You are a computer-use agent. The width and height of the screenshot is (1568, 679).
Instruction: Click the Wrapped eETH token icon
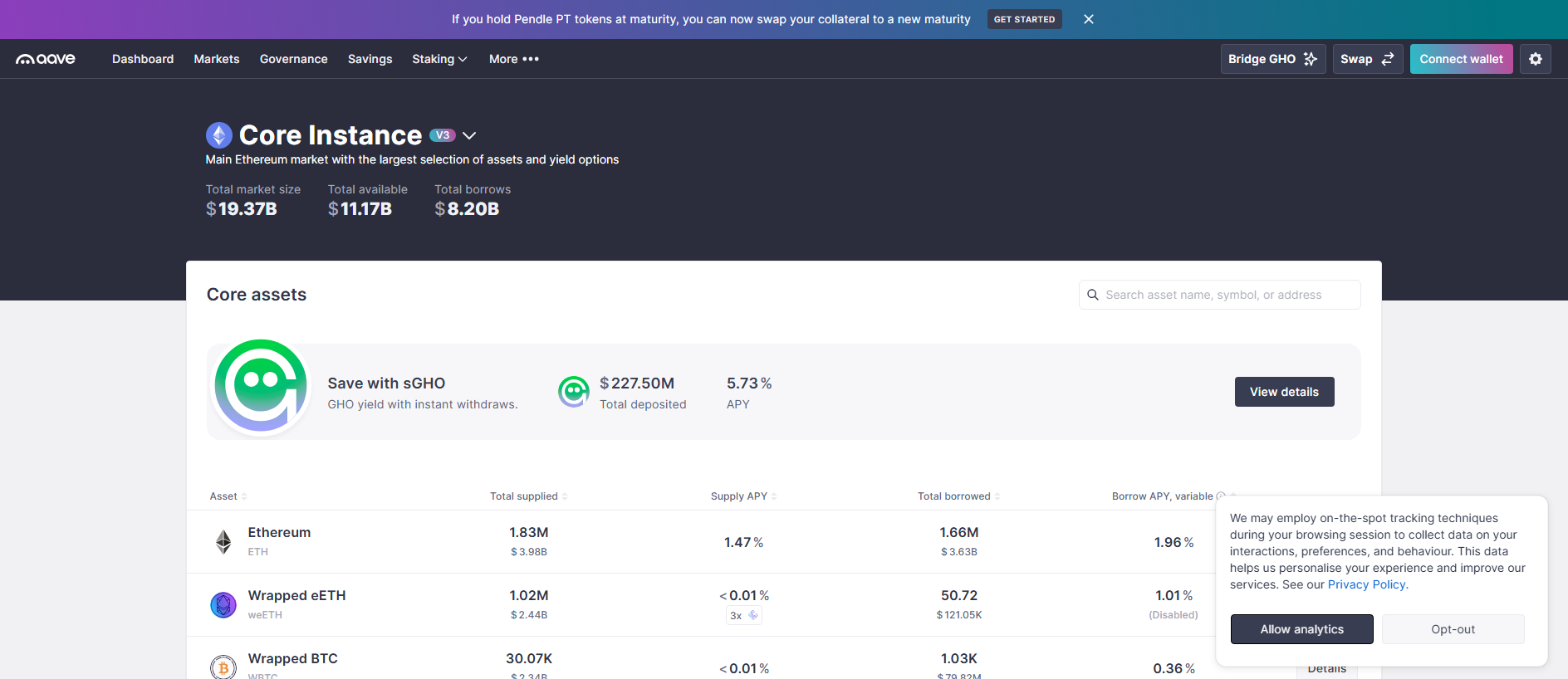[x=223, y=605]
